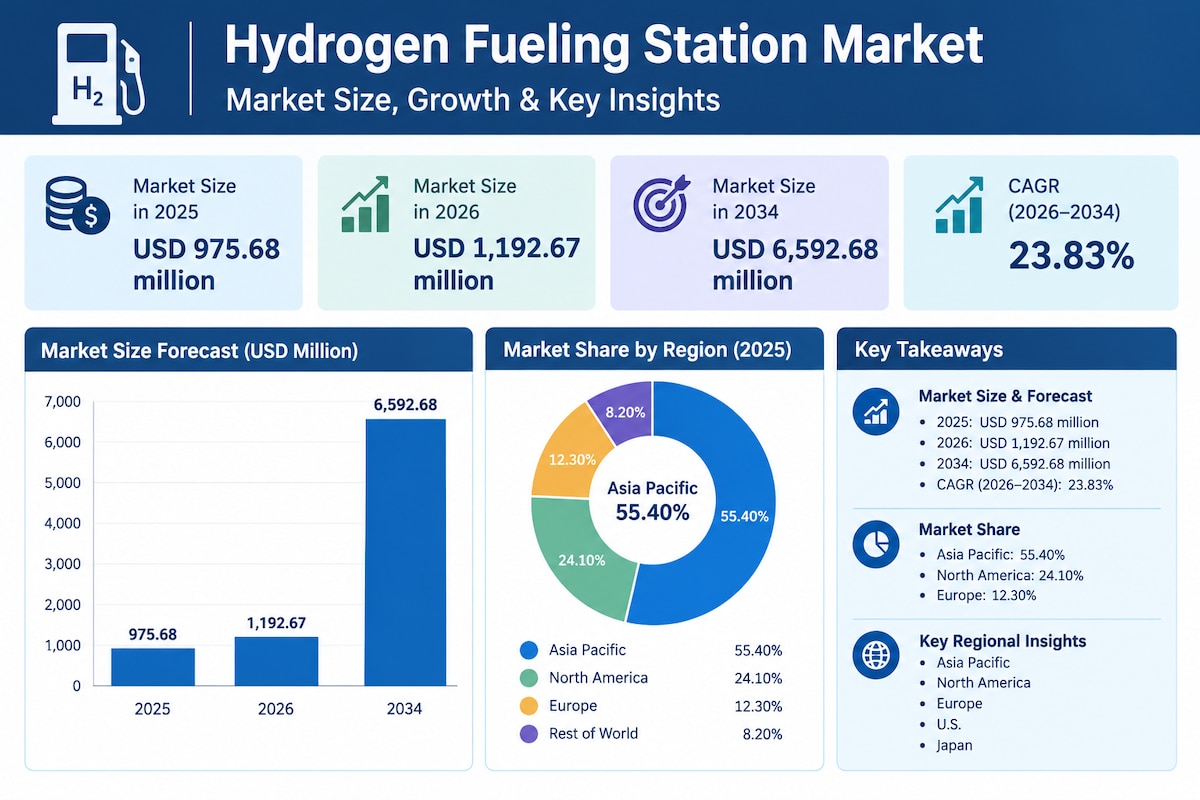
Task: Click the green North America legend dot
Action: click(x=529, y=678)
